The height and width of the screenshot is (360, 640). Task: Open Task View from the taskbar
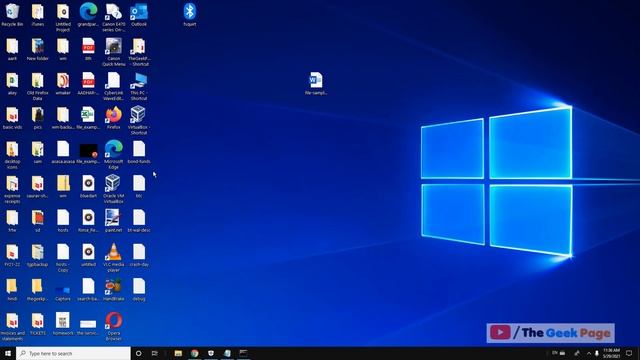tap(155, 353)
